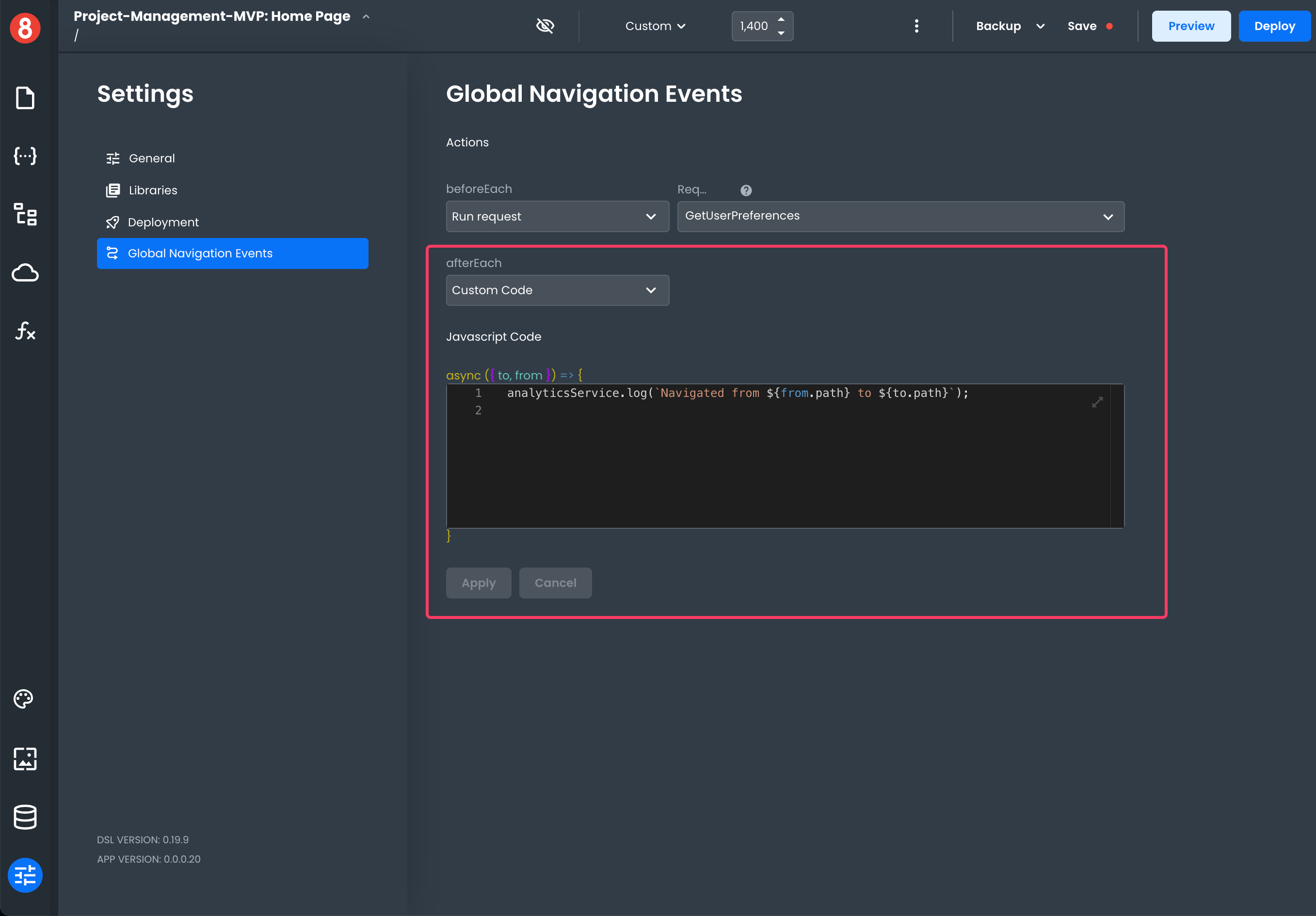The width and height of the screenshot is (1316, 916).
Task: Expand the code editor to fullscreen
Action: point(1097,403)
